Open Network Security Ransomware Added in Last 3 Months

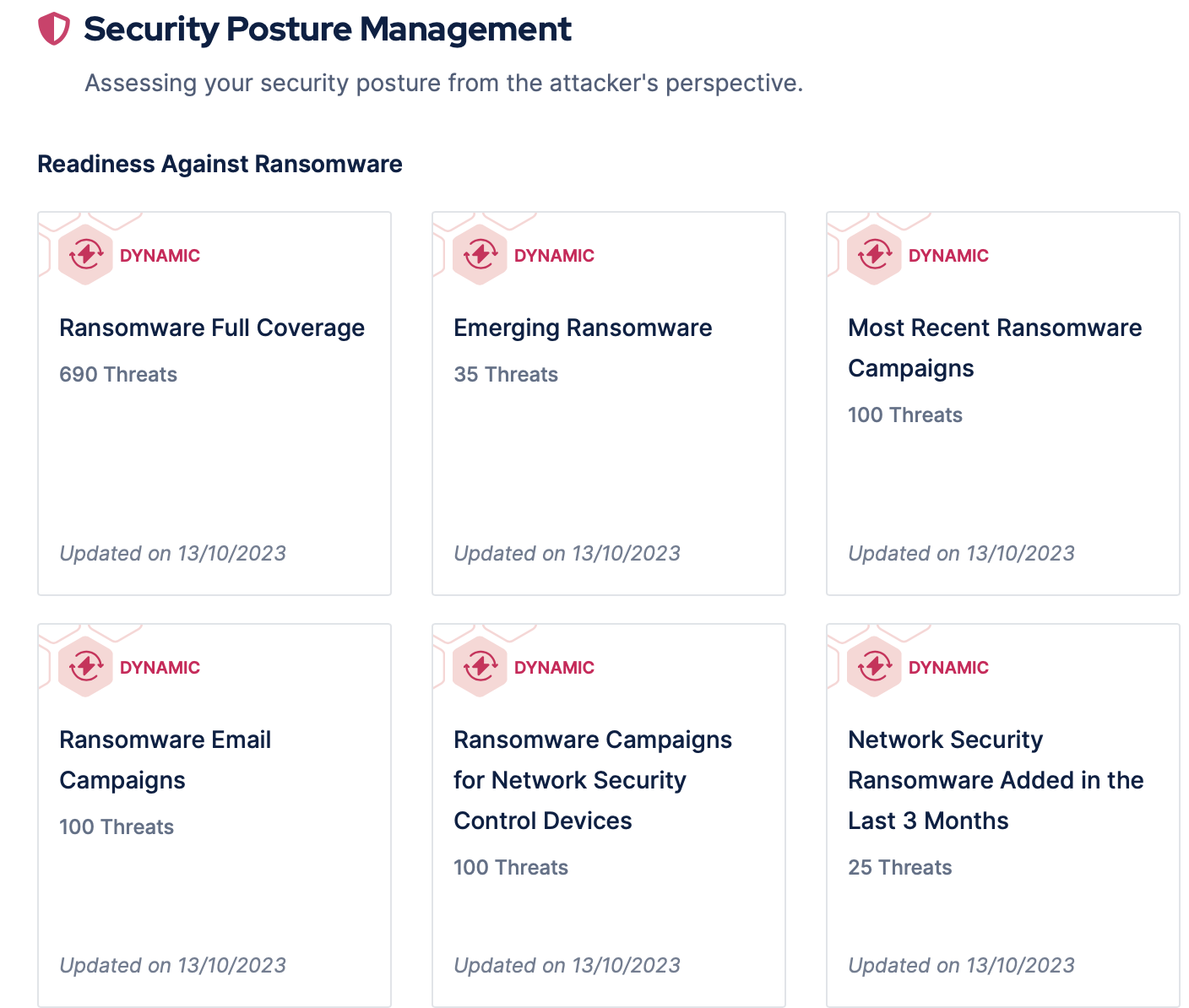995,779
